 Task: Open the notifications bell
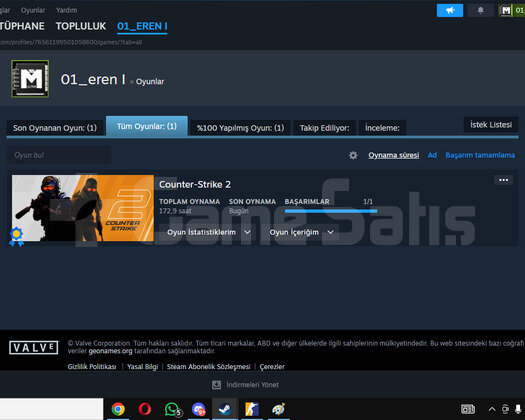pyautogui.click(x=480, y=10)
